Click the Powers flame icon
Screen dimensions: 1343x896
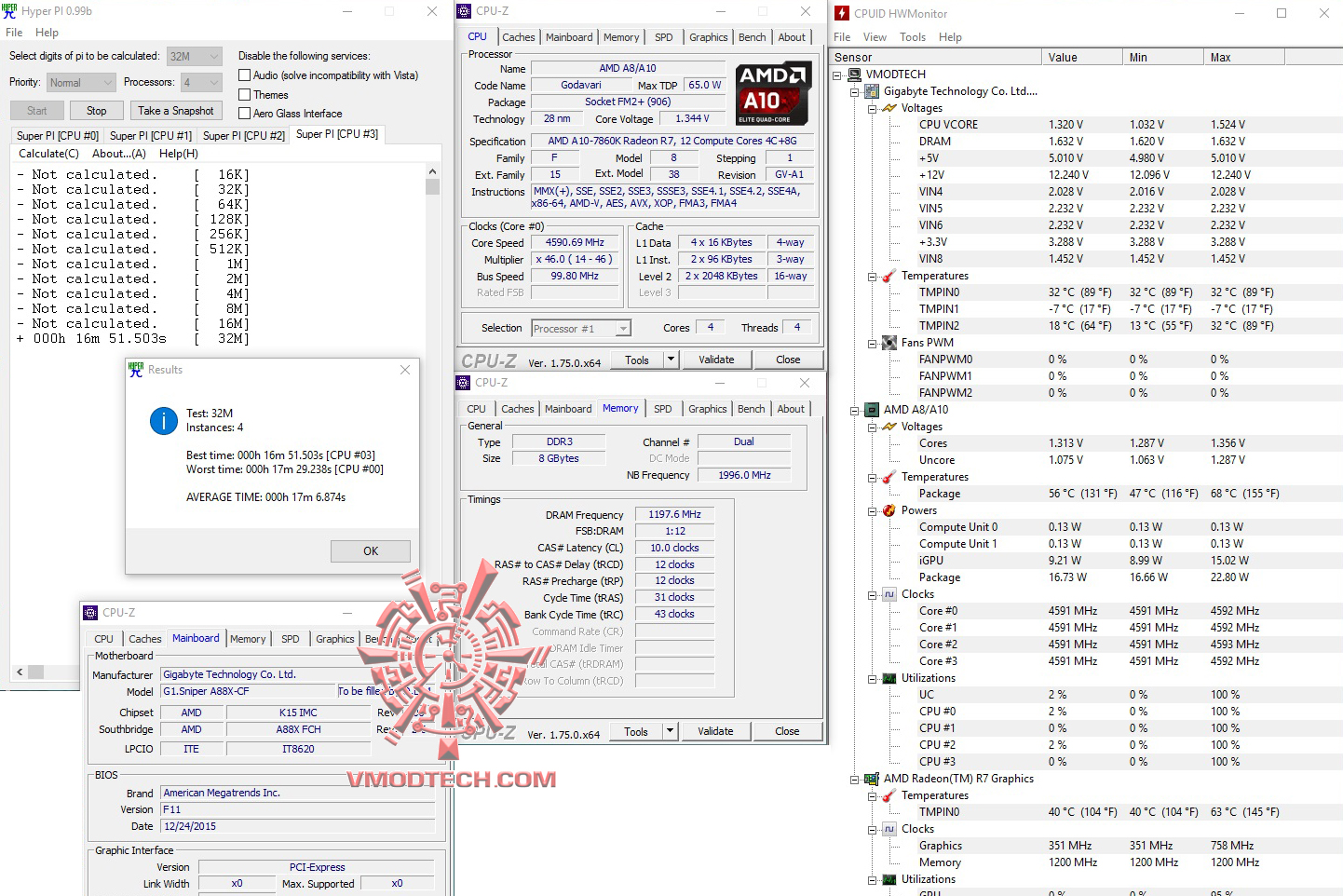click(x=889, y=510)
